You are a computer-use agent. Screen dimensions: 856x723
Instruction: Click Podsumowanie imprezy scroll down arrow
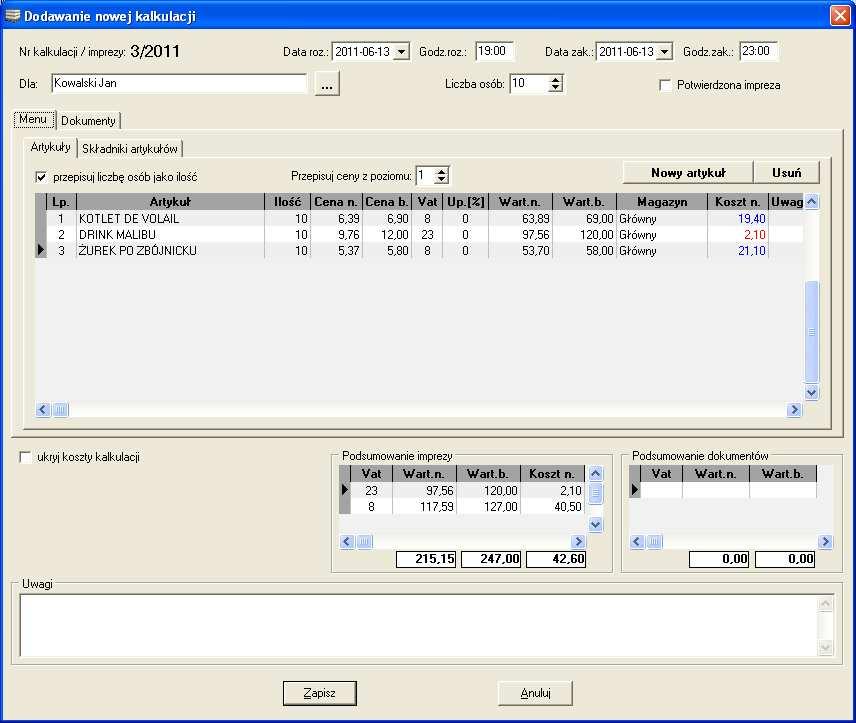tap(596, 524)
